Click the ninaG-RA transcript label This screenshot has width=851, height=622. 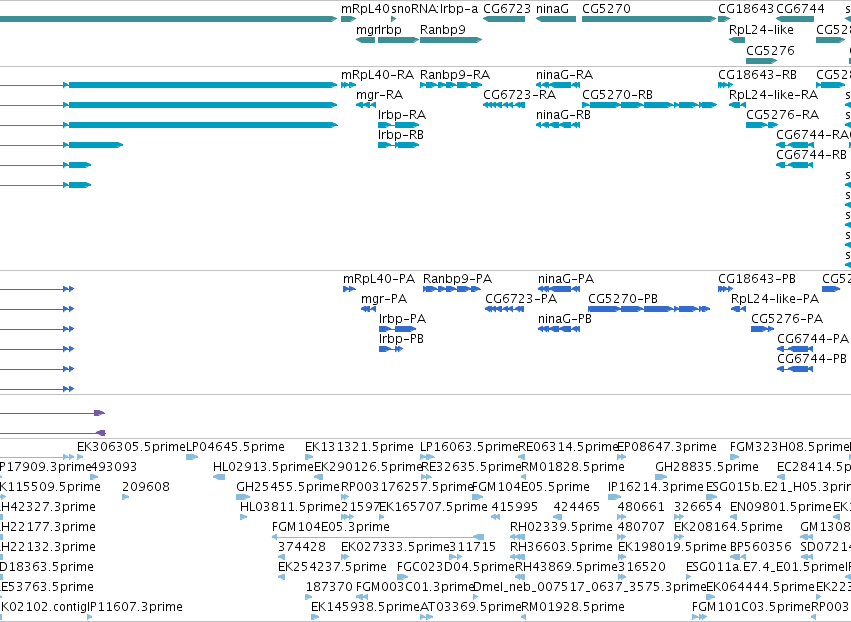click(564, 74)
